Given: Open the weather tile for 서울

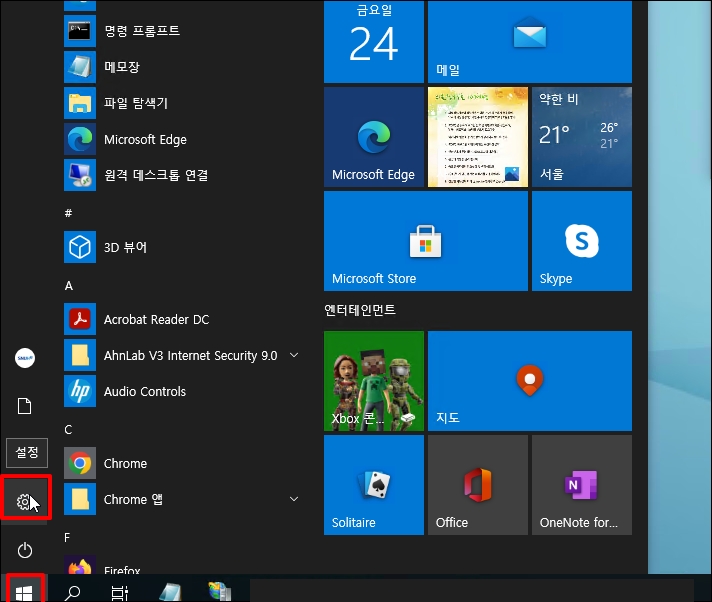Looking at the screenshot, I should pos(582,137).
